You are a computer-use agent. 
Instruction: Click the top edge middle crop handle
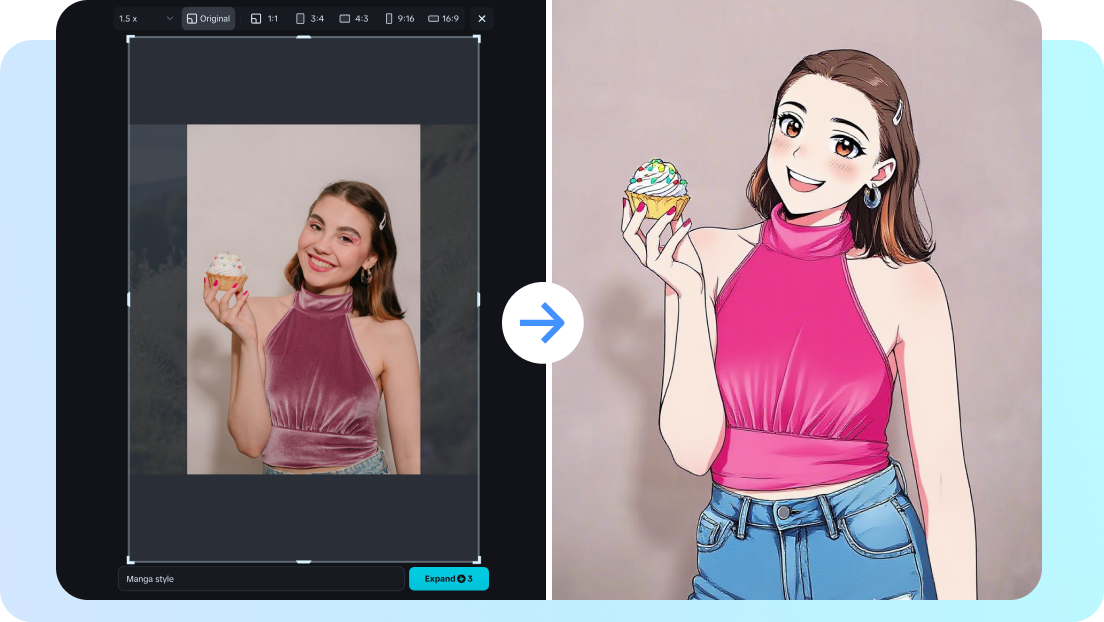[303, 37]
